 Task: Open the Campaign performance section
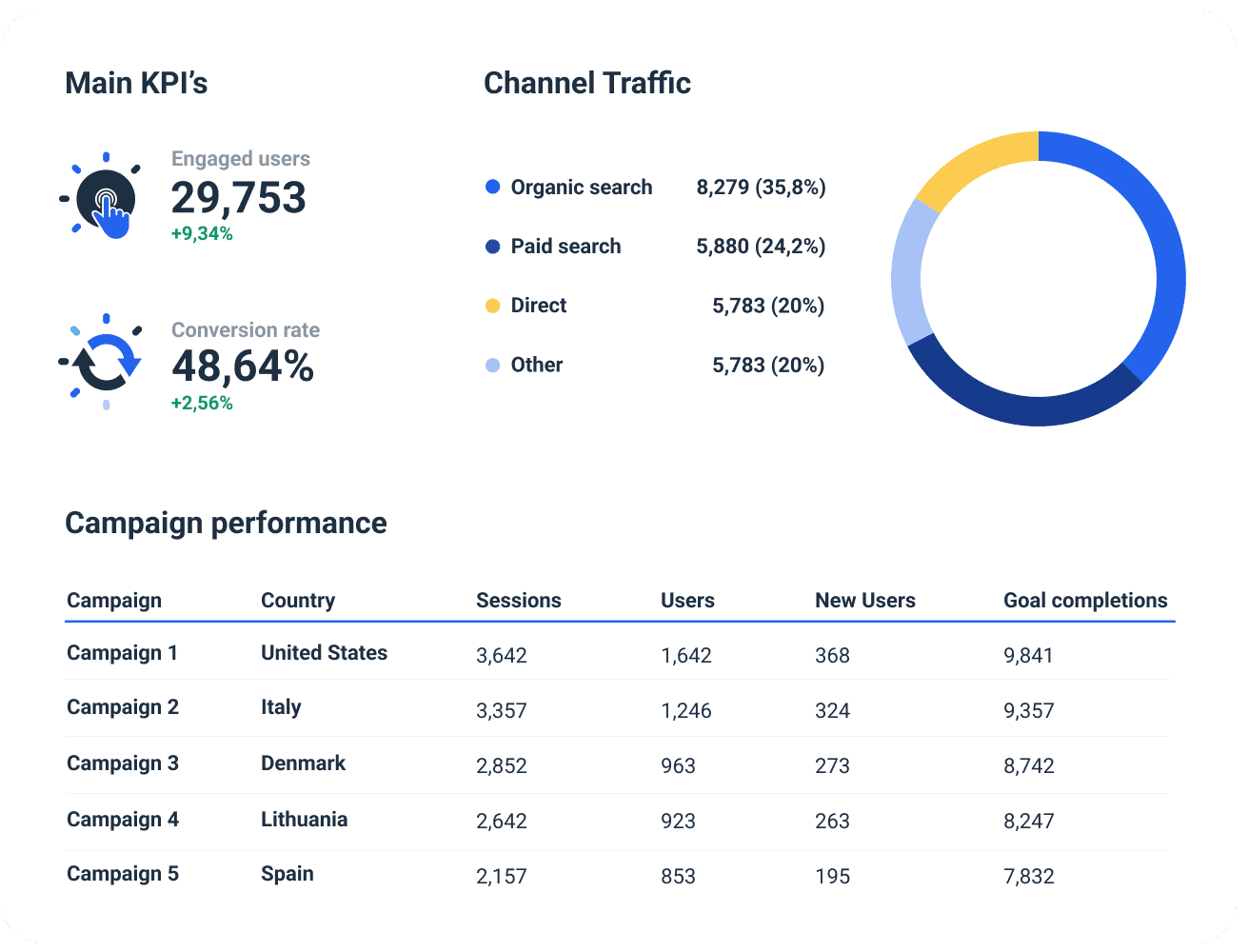[226, 523]
